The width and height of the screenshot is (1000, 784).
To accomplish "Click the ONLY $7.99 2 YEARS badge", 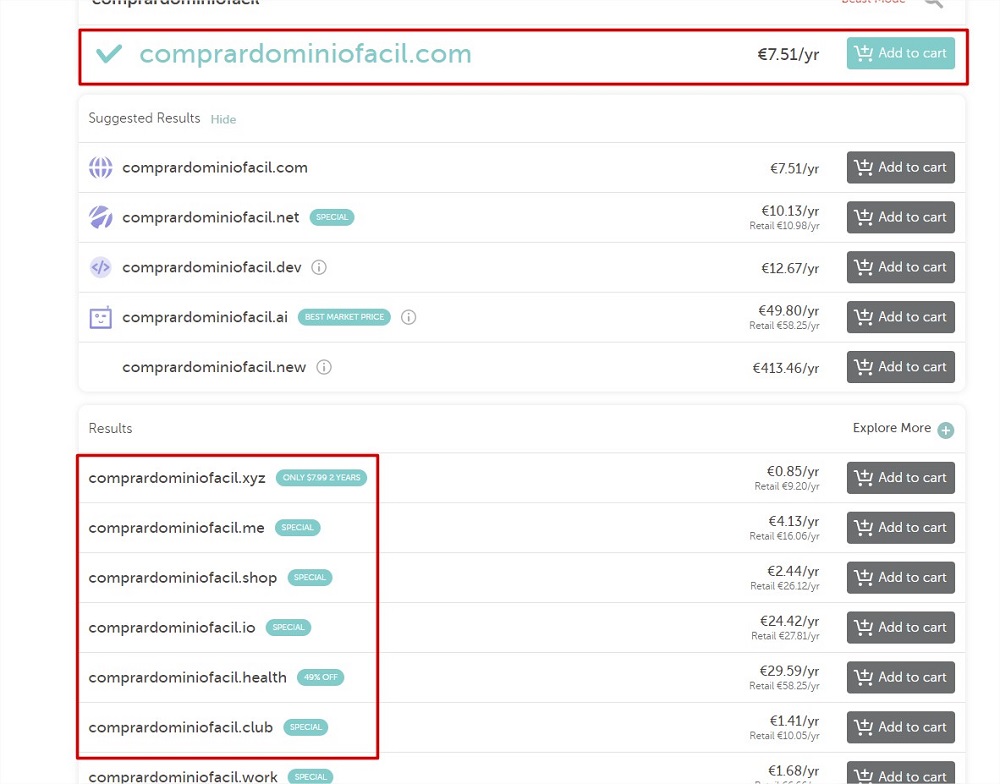I will [x=321, y=478].
